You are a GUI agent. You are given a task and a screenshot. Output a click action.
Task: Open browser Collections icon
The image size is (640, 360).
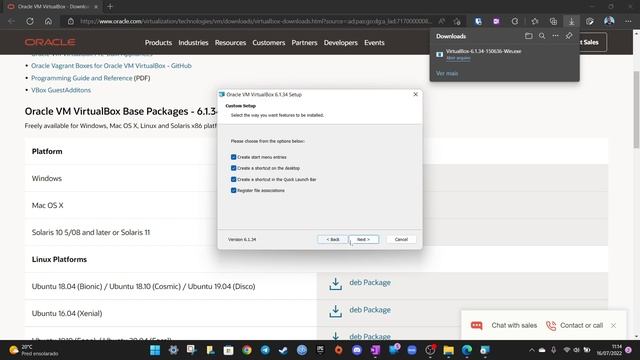pyautogui.click(x=553, y=21)
